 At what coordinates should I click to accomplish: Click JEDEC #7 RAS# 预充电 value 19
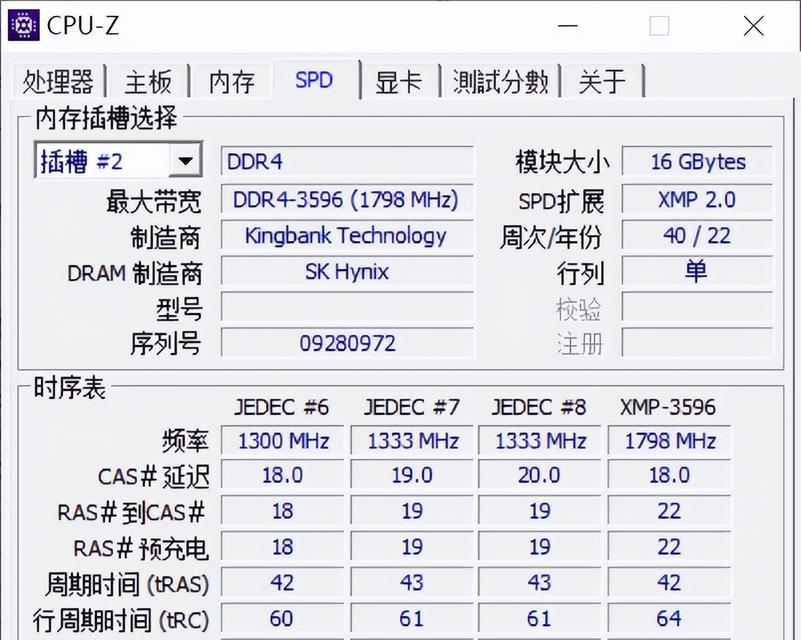coord(412,547)
